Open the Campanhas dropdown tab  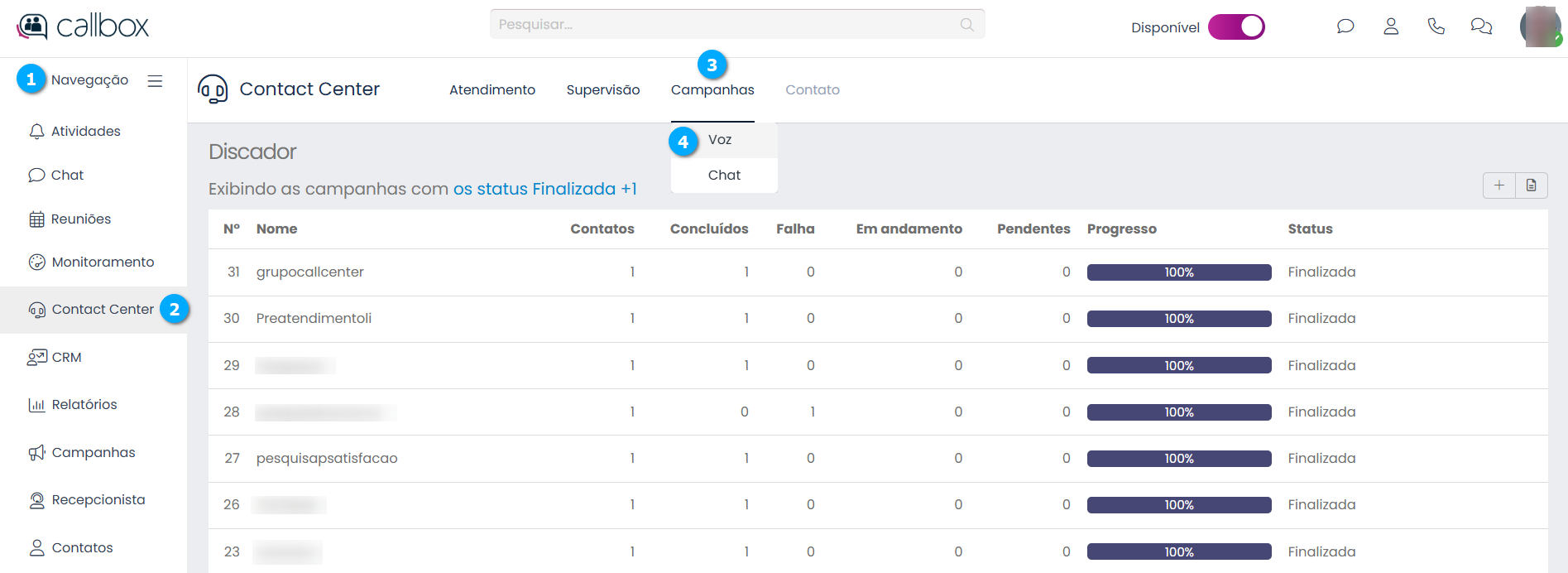(x=712, y=89)
